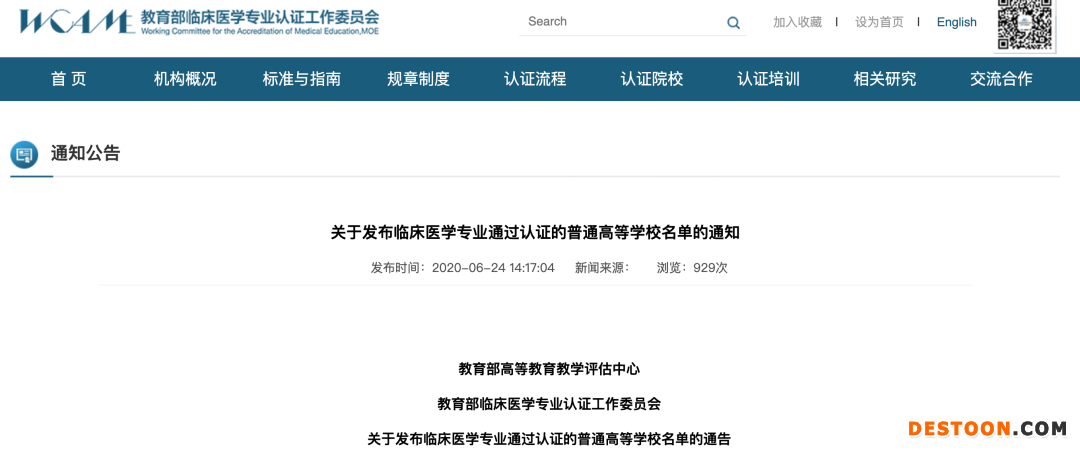The image size is (1080, 451).
Task: Type in the Search input field
Action: pyautogui.click(x=620, y=22)
